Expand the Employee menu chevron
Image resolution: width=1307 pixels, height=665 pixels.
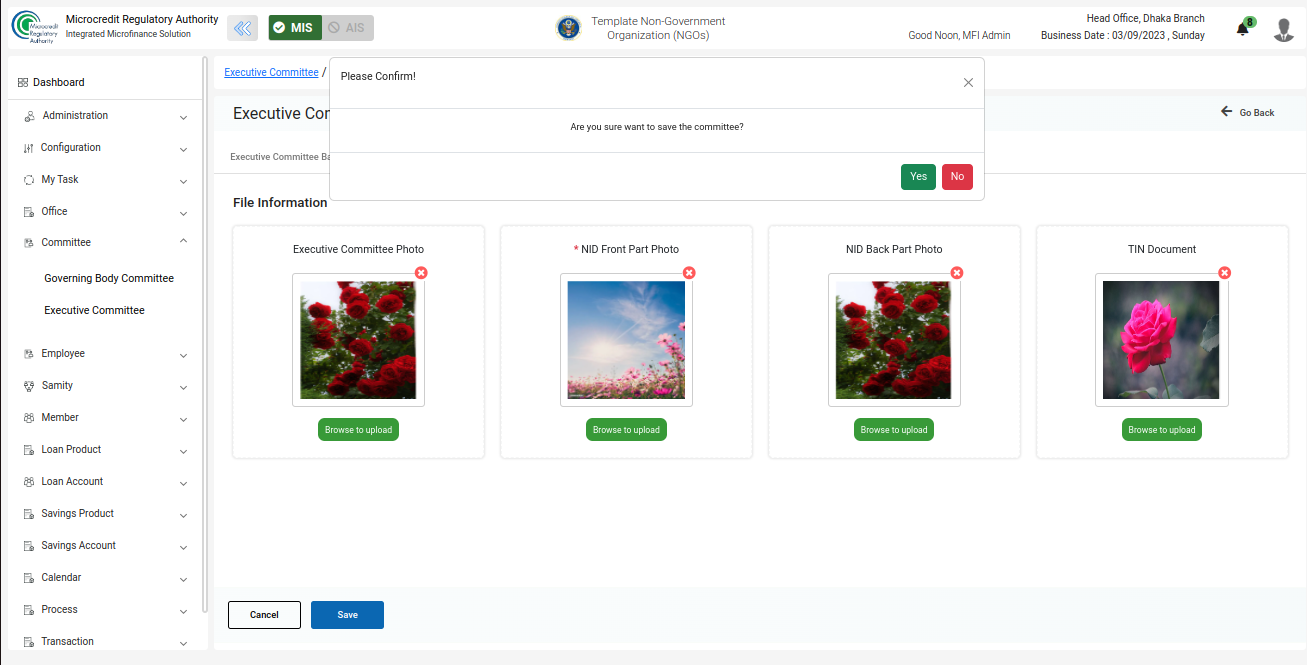(x=183, y=355)
